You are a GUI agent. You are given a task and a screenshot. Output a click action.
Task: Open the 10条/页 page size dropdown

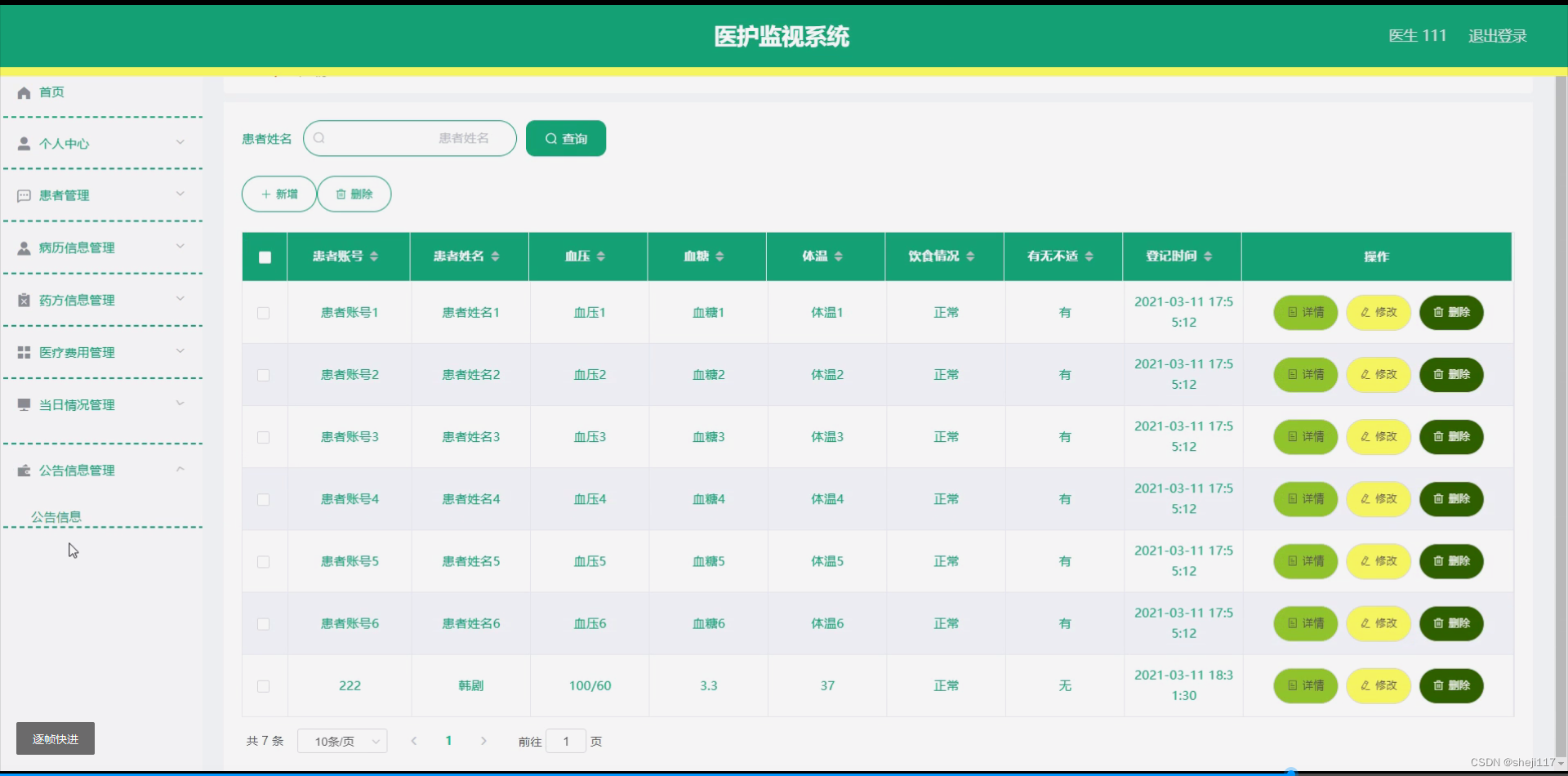coord(342,741)
